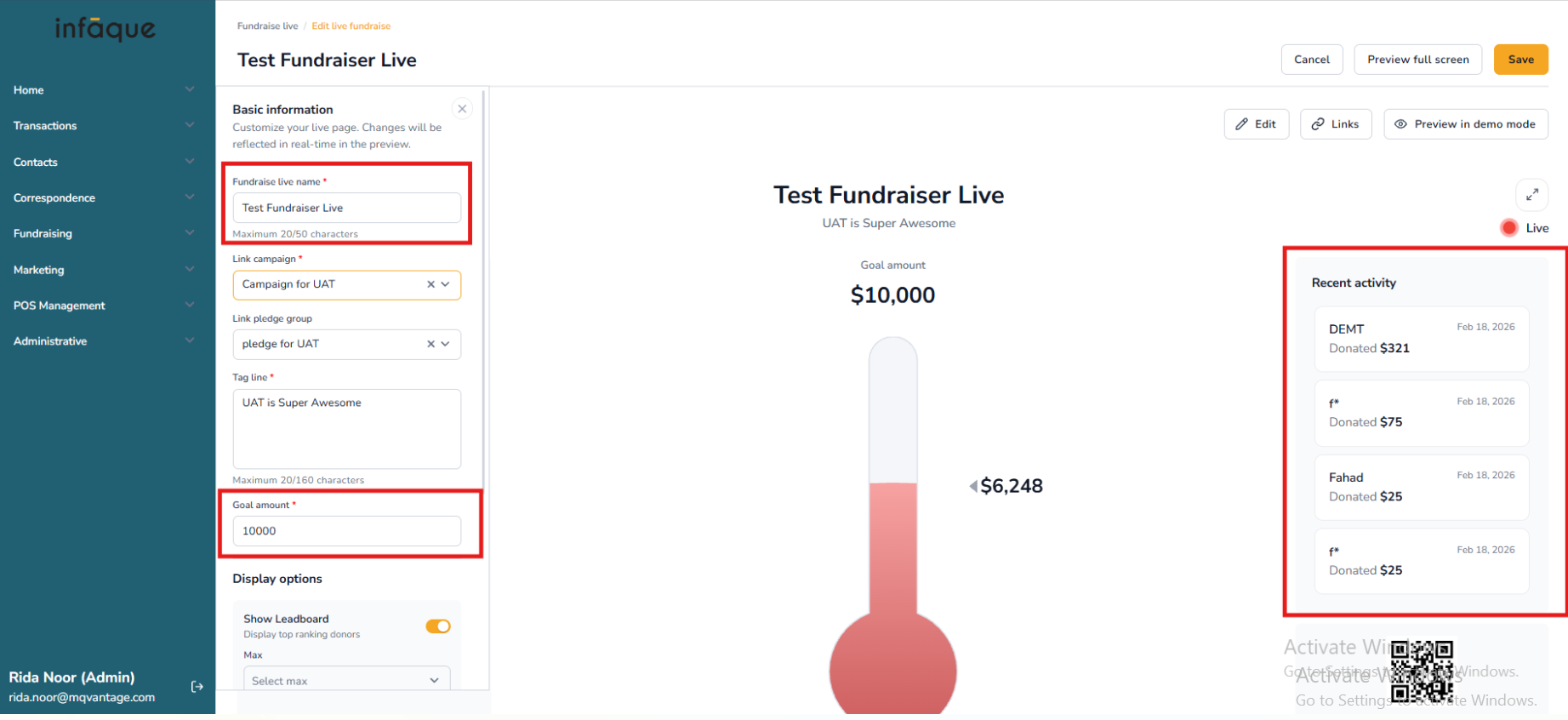Open the Link pledge group dropdown
Viewport: 1568px width, 720px height.
[x=446, y=344]
